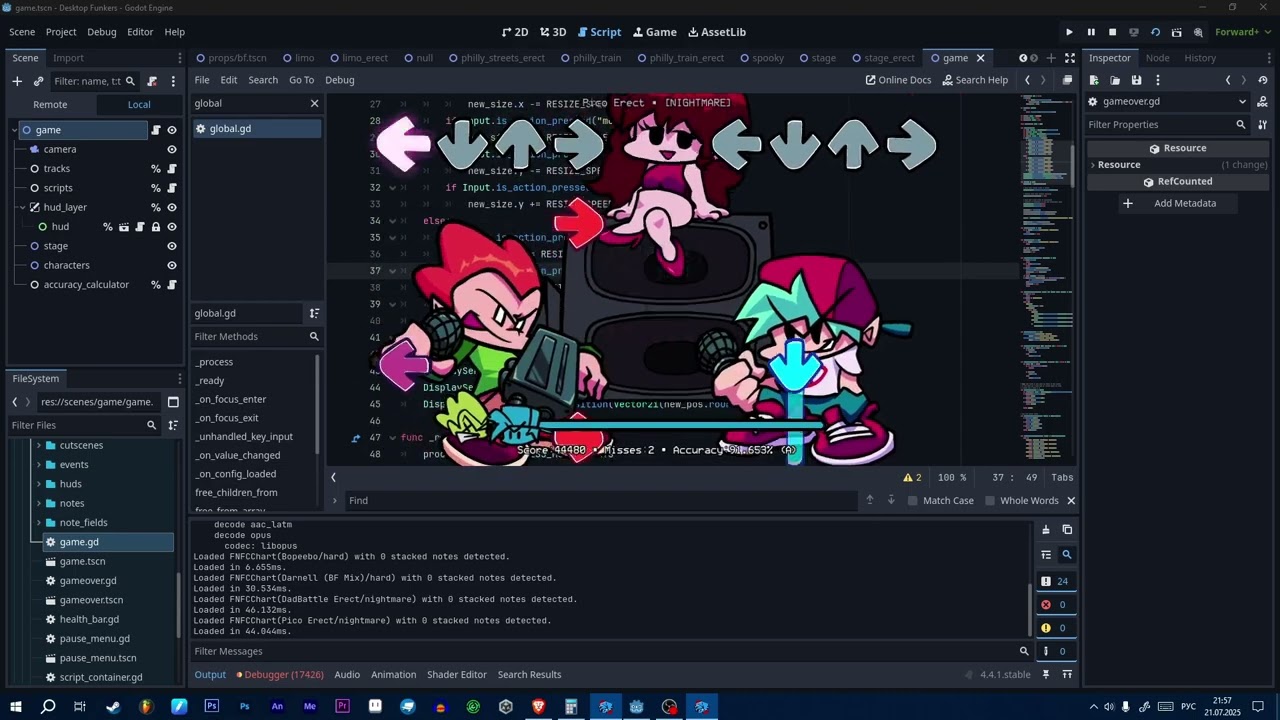Image resolution: width=1280 pixels, height=720 pixels.
Task: Run the current scene with the clapperboard icon
Action: [1177, 32]
